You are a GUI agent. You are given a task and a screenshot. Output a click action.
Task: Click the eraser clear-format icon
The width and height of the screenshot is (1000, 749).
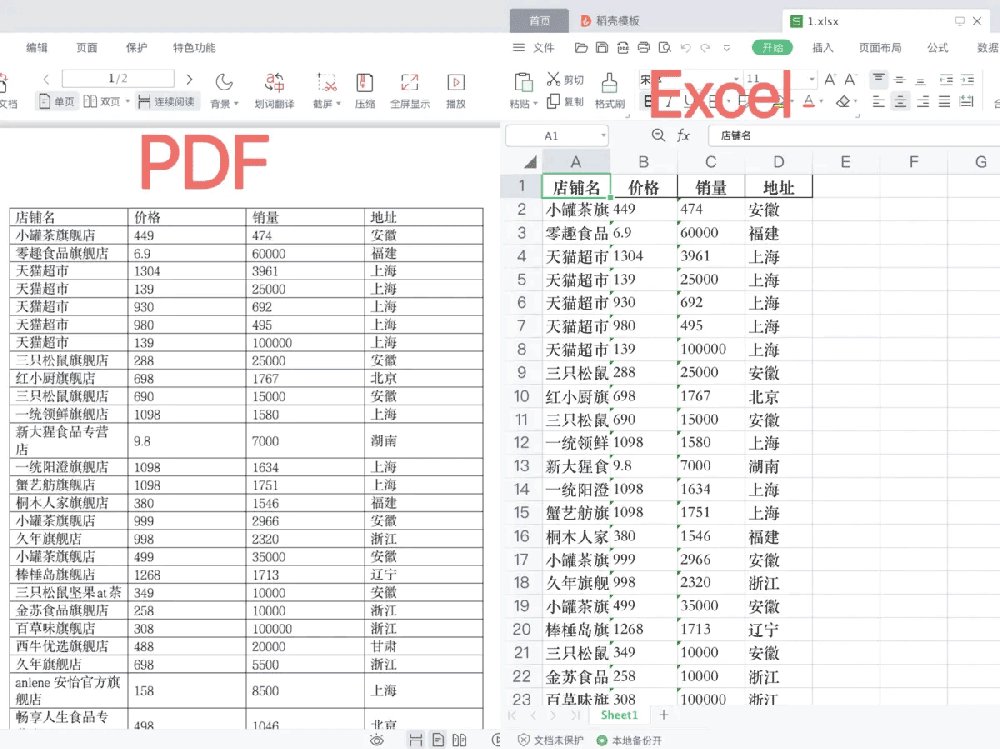(x=844, y=101)
